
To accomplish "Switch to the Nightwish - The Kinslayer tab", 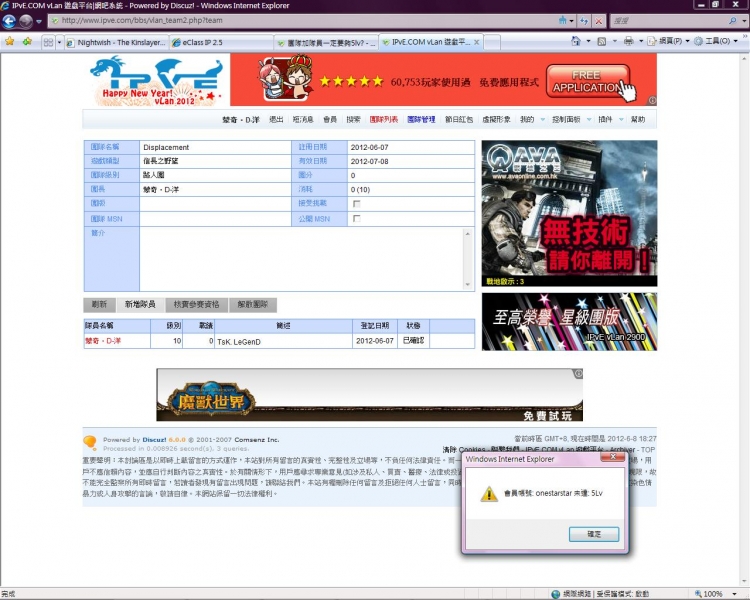I will point(117,43).
